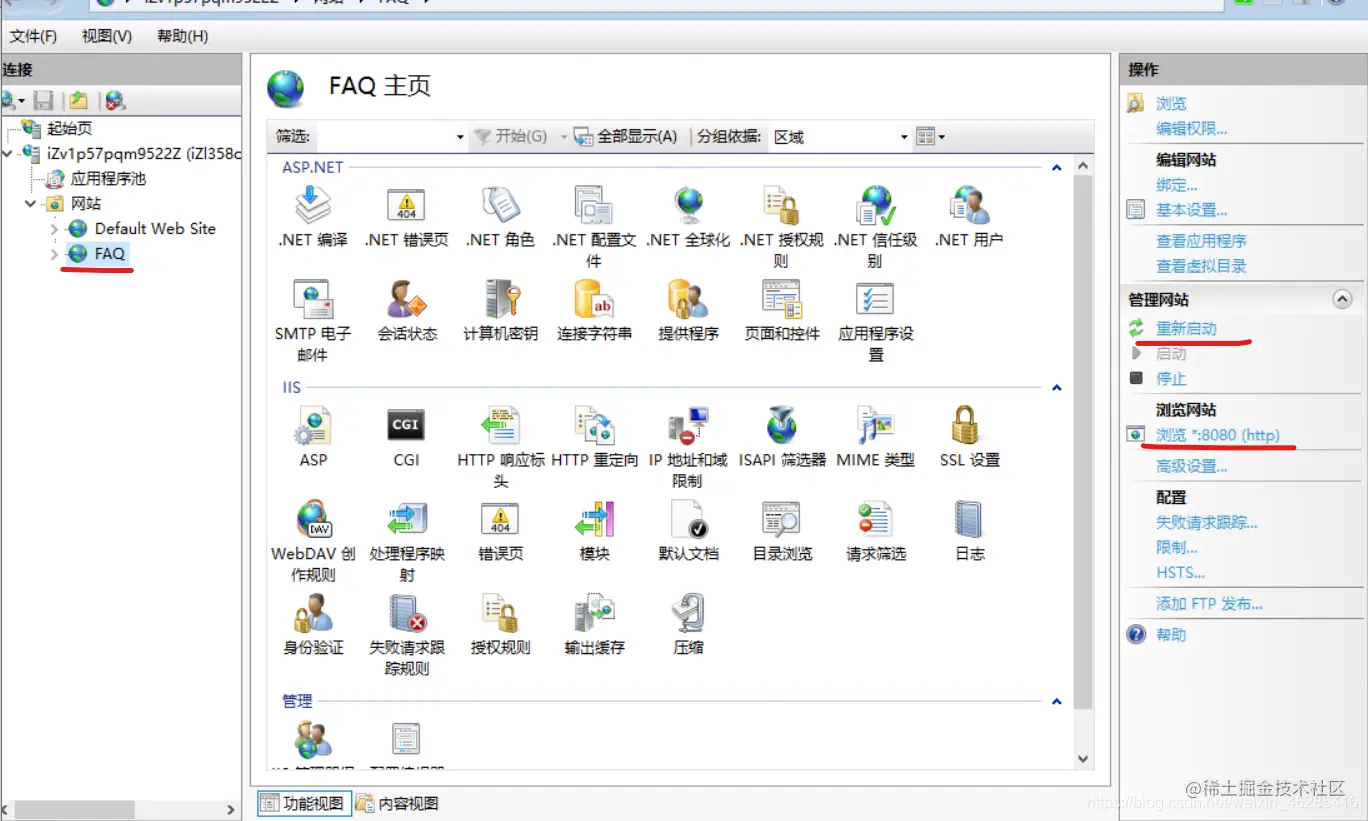Open the 文件(F) menu
The width and height of the screenshot is (1368, 821).
pos(33,36)
